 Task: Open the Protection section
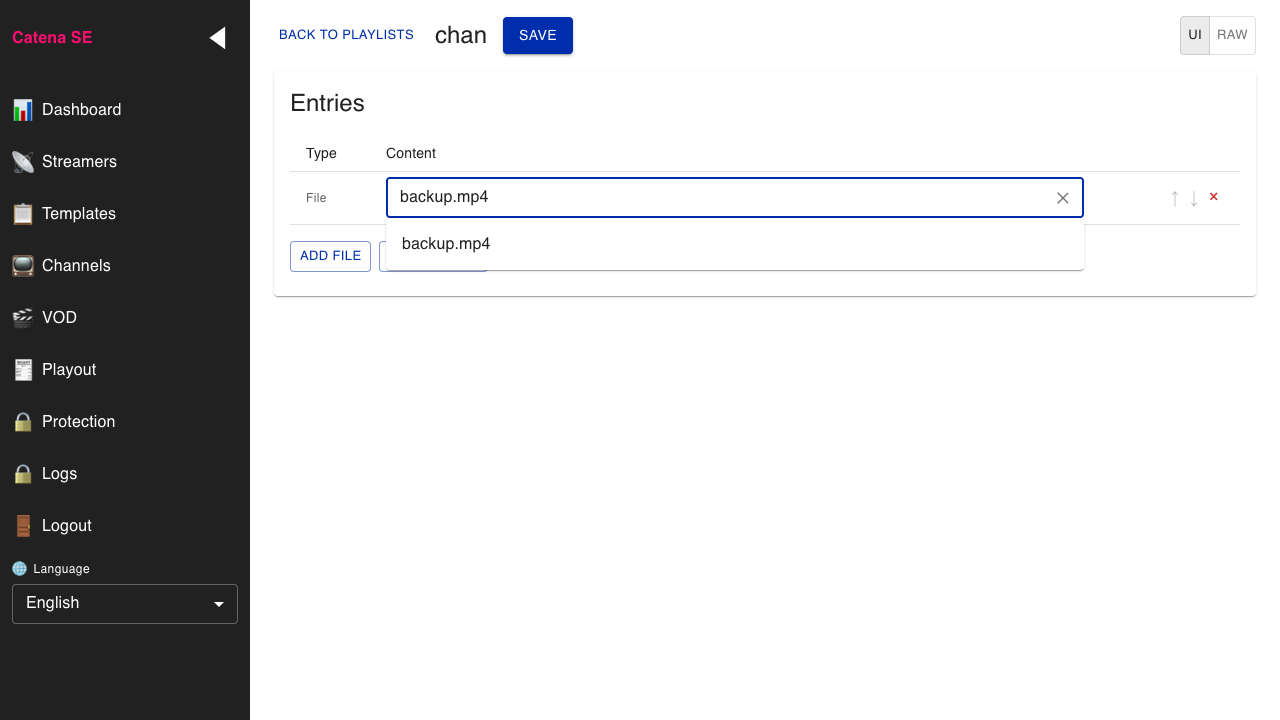coord(78,422)
